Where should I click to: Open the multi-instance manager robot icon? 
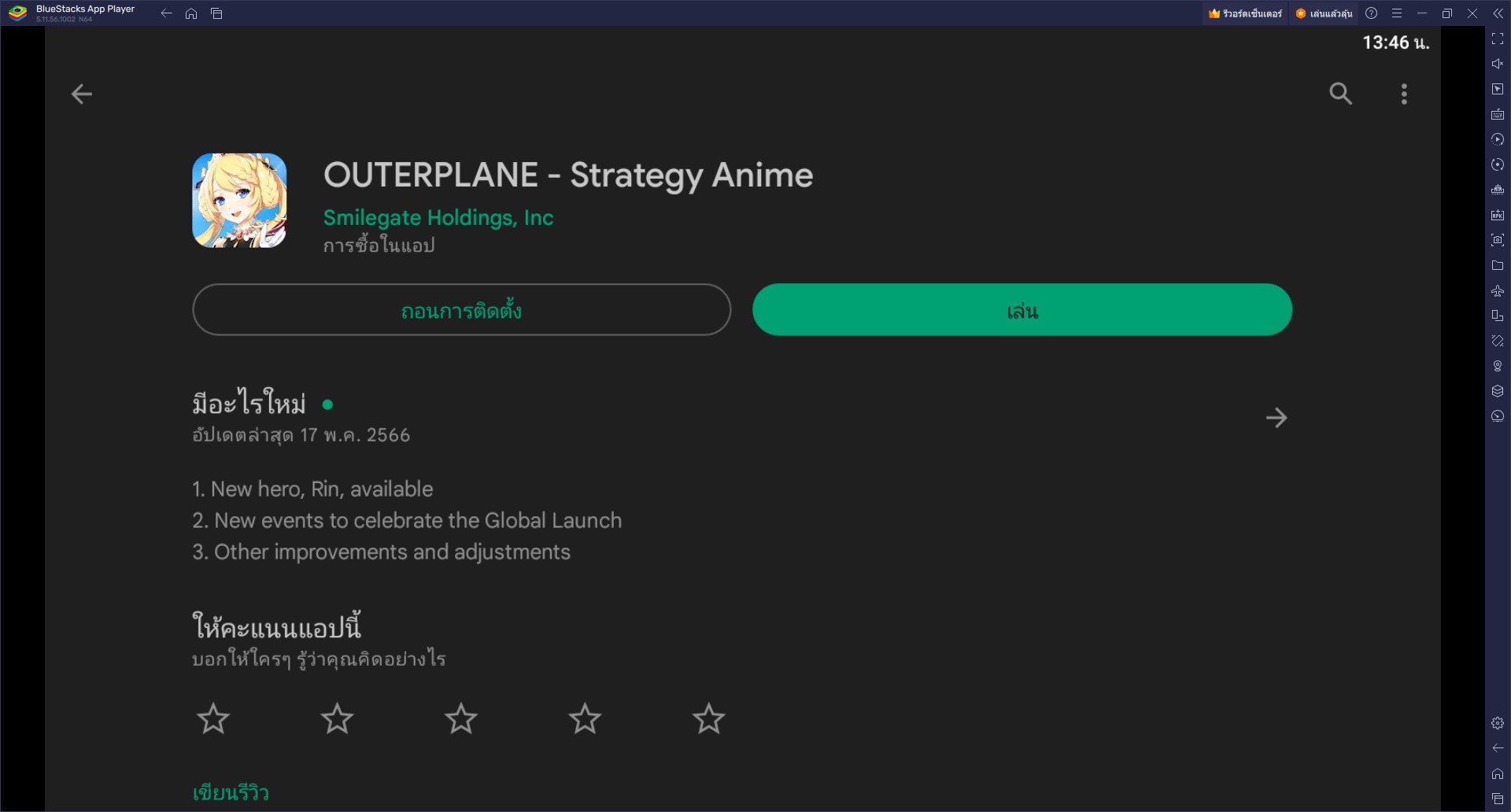[x=1498, y=190]
